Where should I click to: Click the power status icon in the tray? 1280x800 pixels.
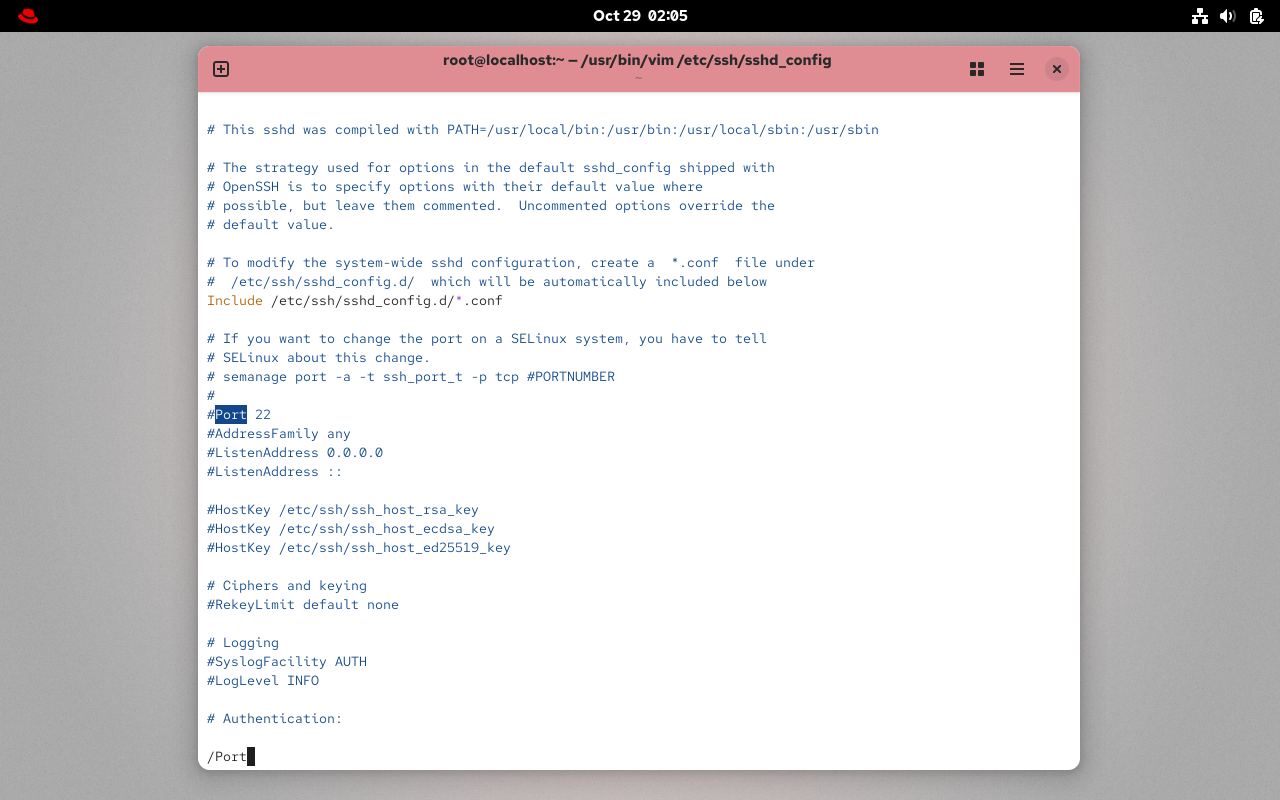pos(1255,16)
